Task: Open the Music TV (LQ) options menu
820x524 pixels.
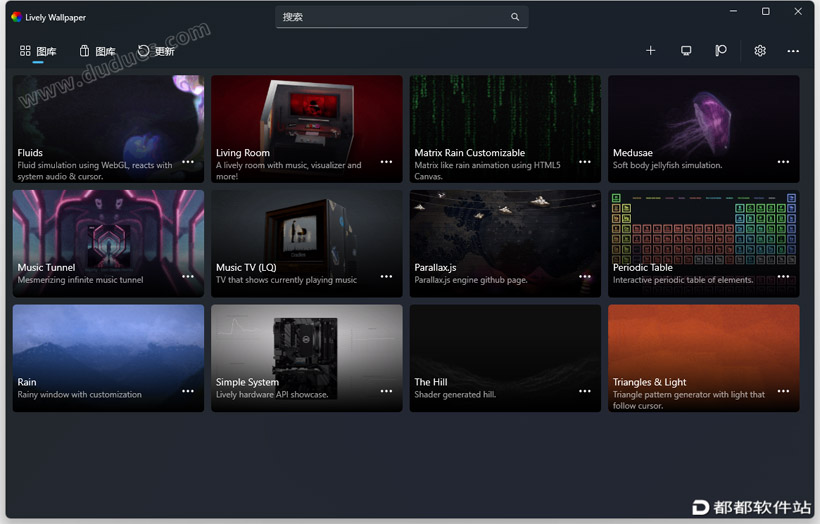Action: click(x=386, y=277)
